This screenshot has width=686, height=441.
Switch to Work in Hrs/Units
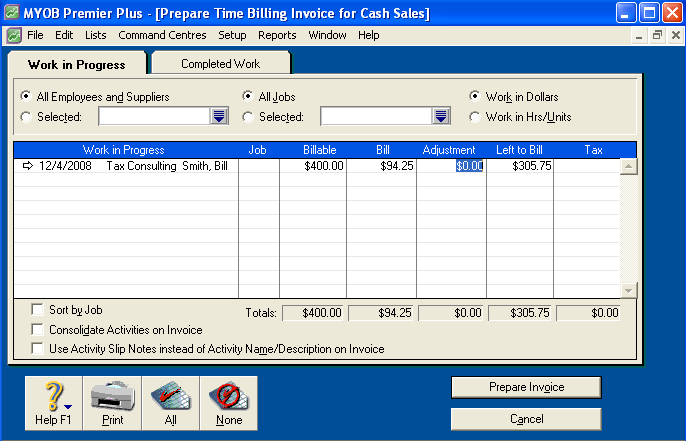pyautogui.click(x=474, y=117)
